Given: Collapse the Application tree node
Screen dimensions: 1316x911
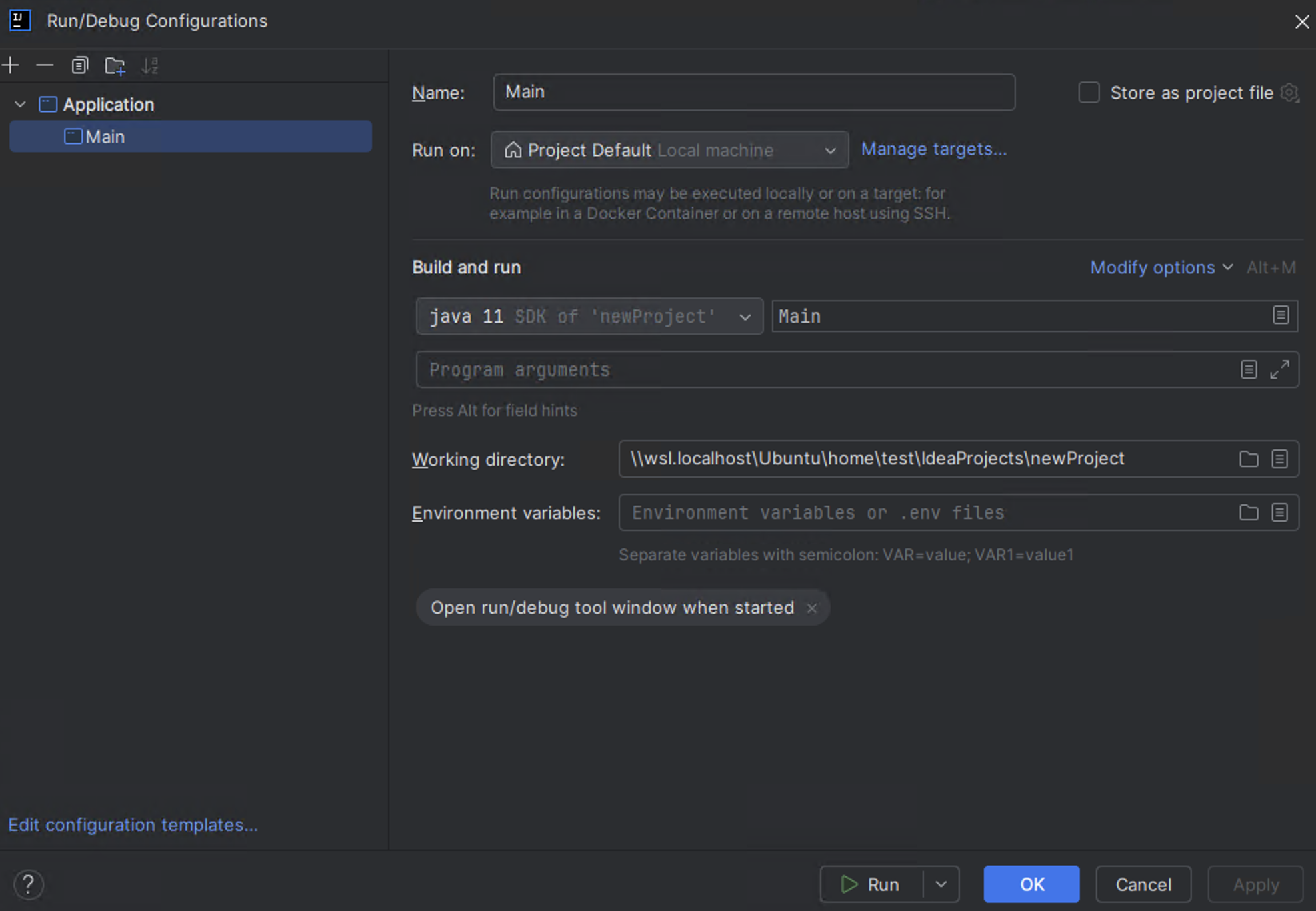Looking at the screenshot, I should click(19, 104).
